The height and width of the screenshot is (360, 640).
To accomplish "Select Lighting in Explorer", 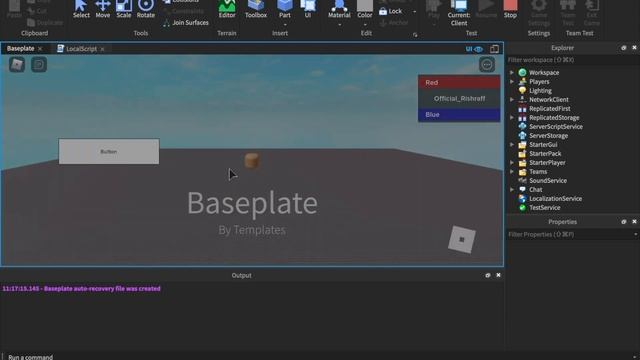I will pyautogui.click(x=540, y=91).
